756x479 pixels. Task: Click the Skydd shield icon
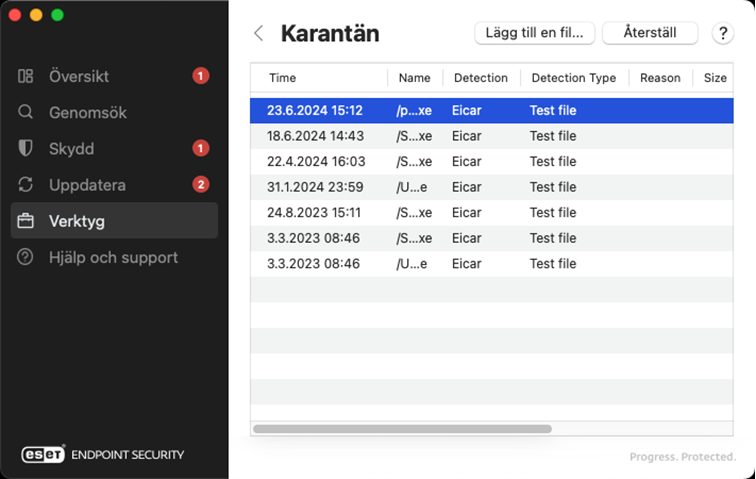25,149
